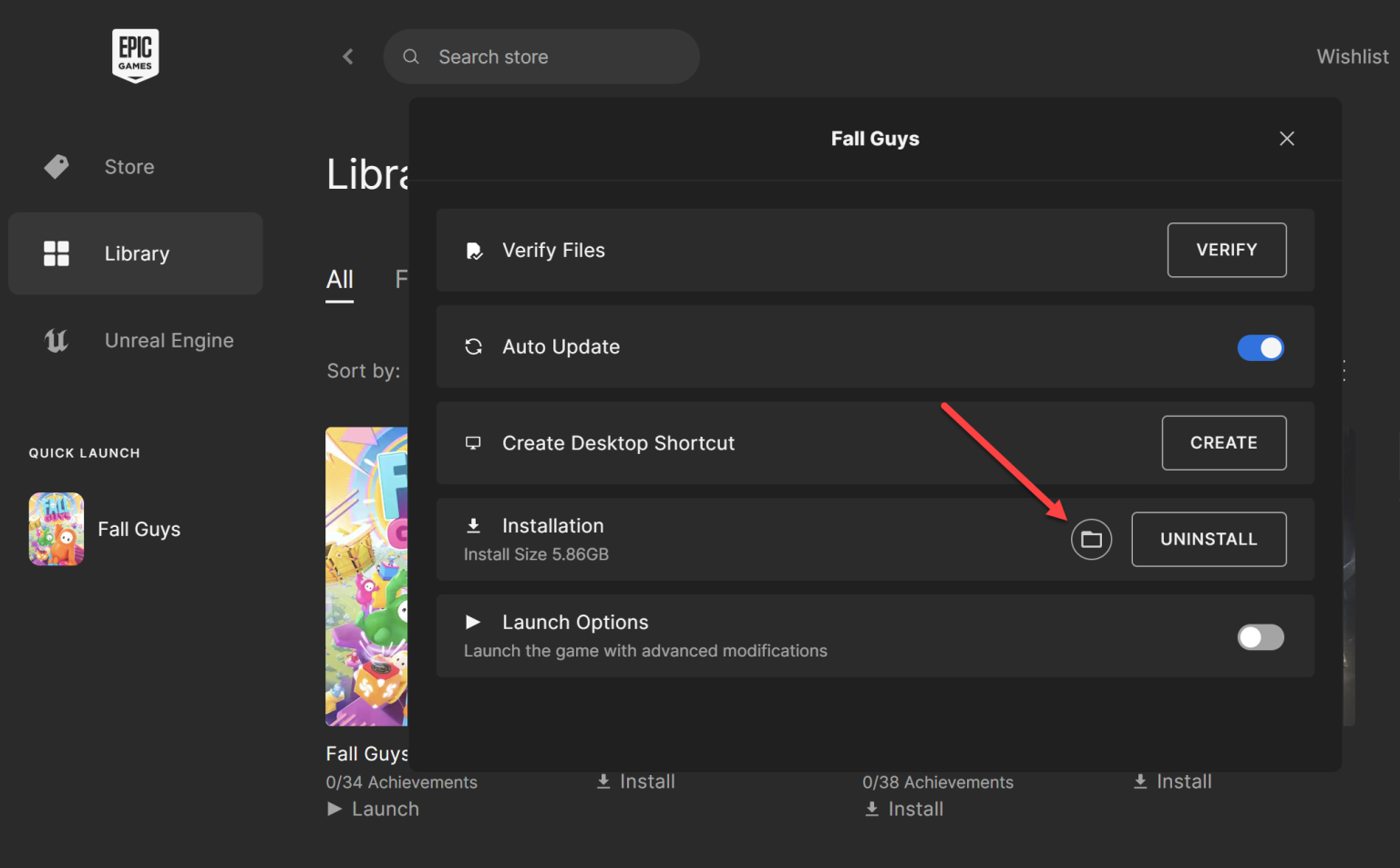This screenshot has width=1400, height=868.
Task: Click the Sort by label
Action: click(364, 371)
